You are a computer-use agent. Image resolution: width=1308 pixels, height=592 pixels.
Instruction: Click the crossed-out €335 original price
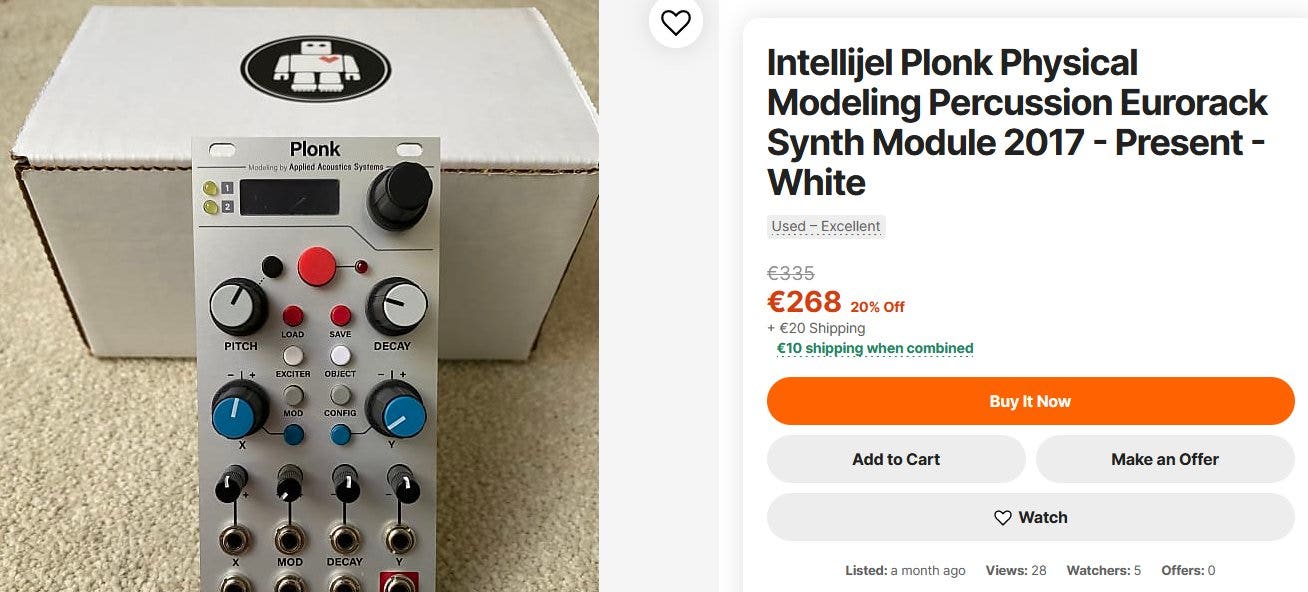(790, 273)
